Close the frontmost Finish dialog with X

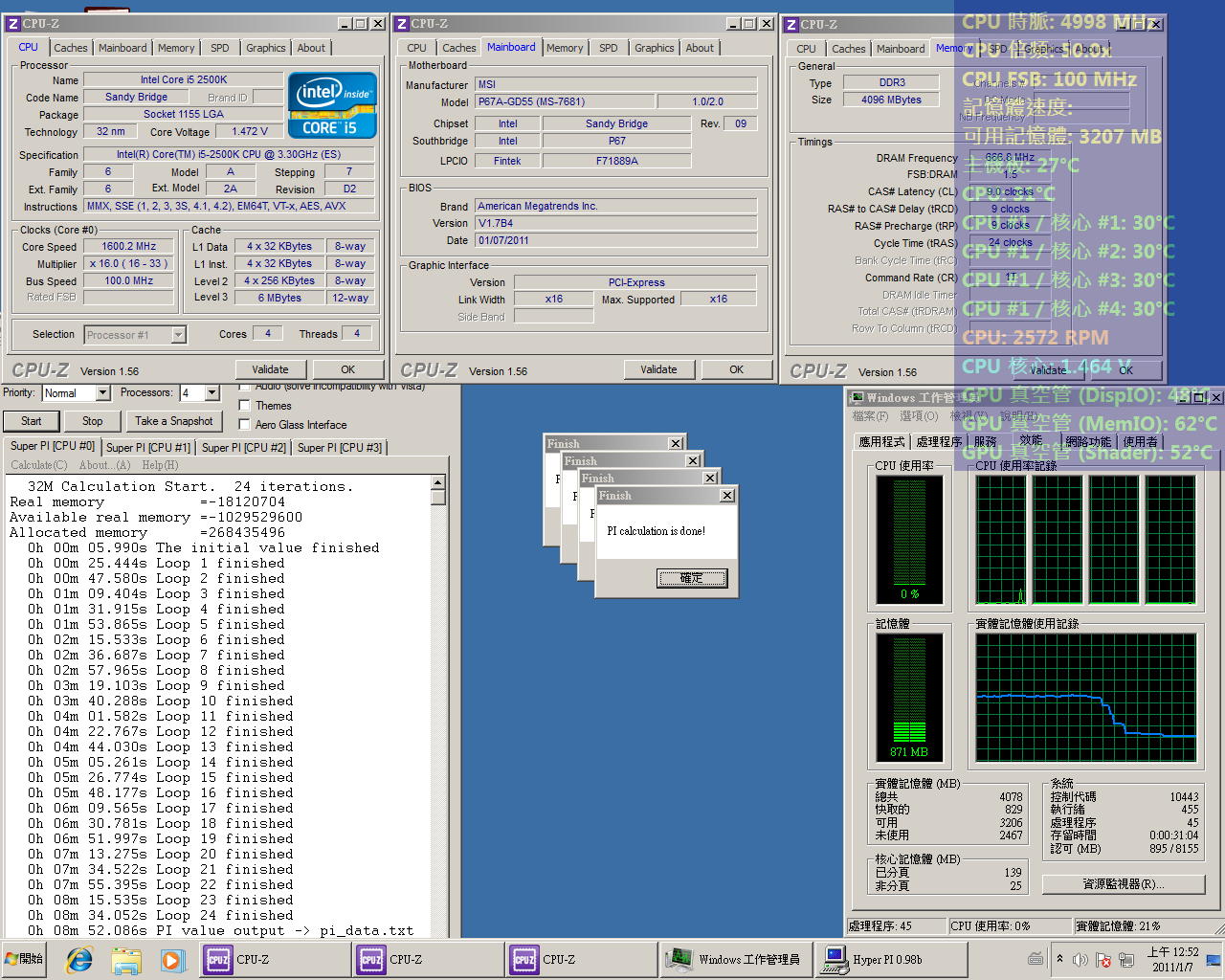coord(727,496)
